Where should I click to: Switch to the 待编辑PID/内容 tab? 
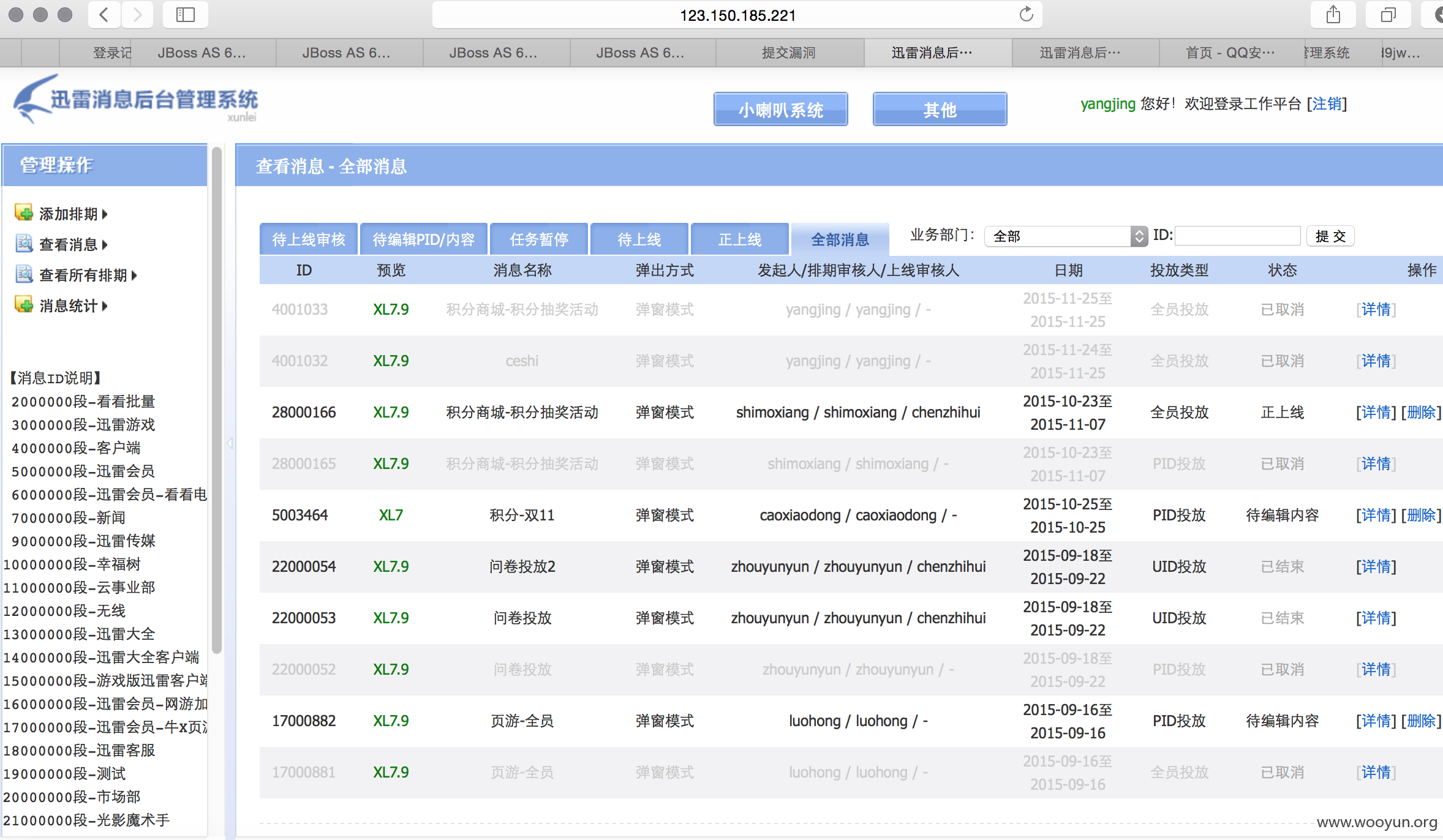(x=424, y=239)
